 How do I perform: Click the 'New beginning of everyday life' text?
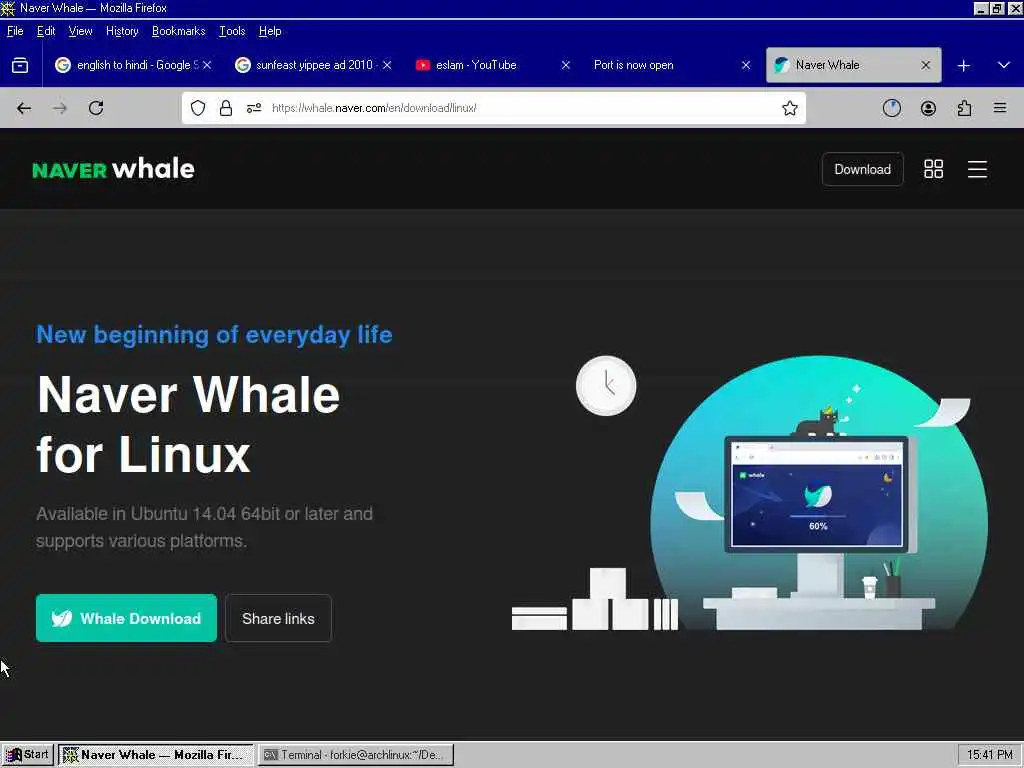coord(214,334)
